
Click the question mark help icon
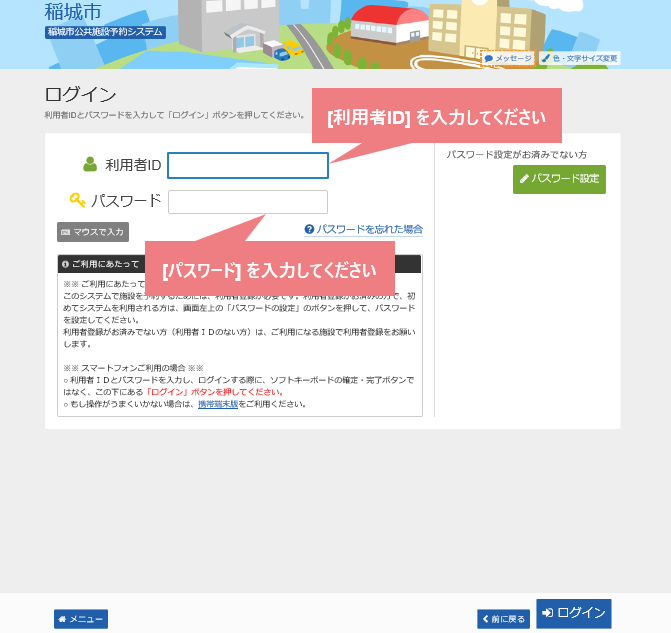(309, 229)
